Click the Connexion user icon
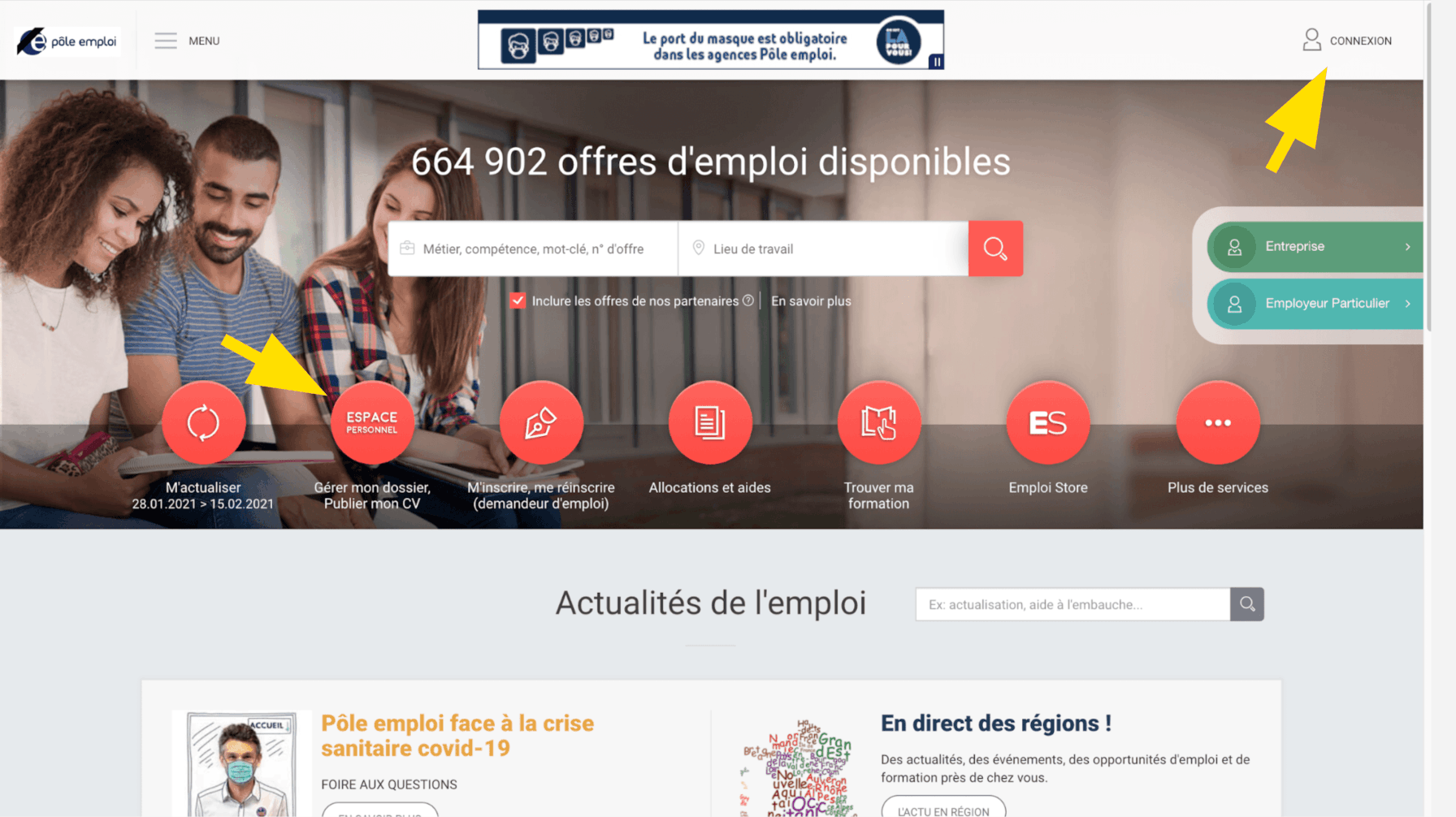The width and height of the screenshot is (1456, 817). point(1311,40)
